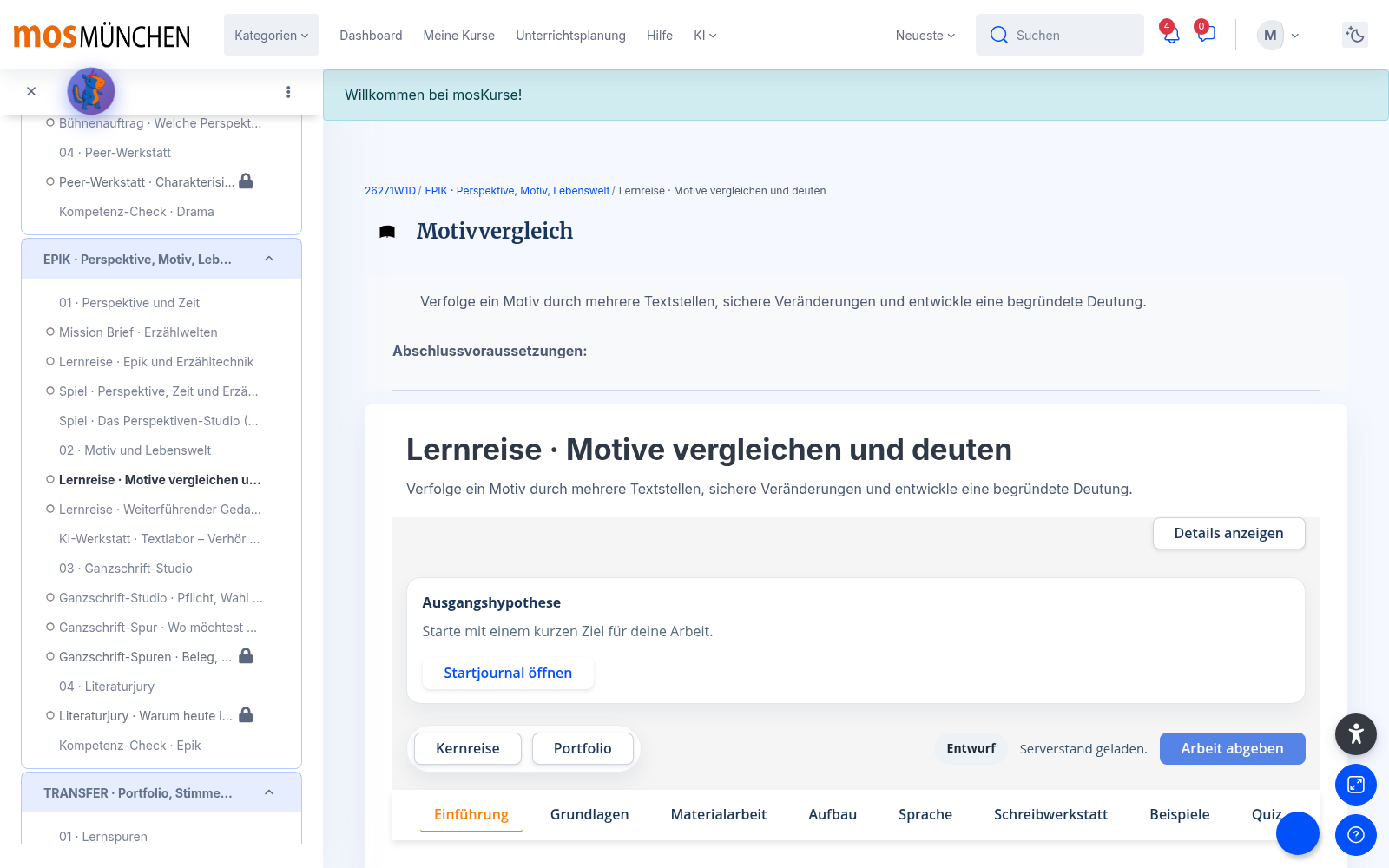Open the messages chat icon
1389x868 pixels.
coord(1206,35)
